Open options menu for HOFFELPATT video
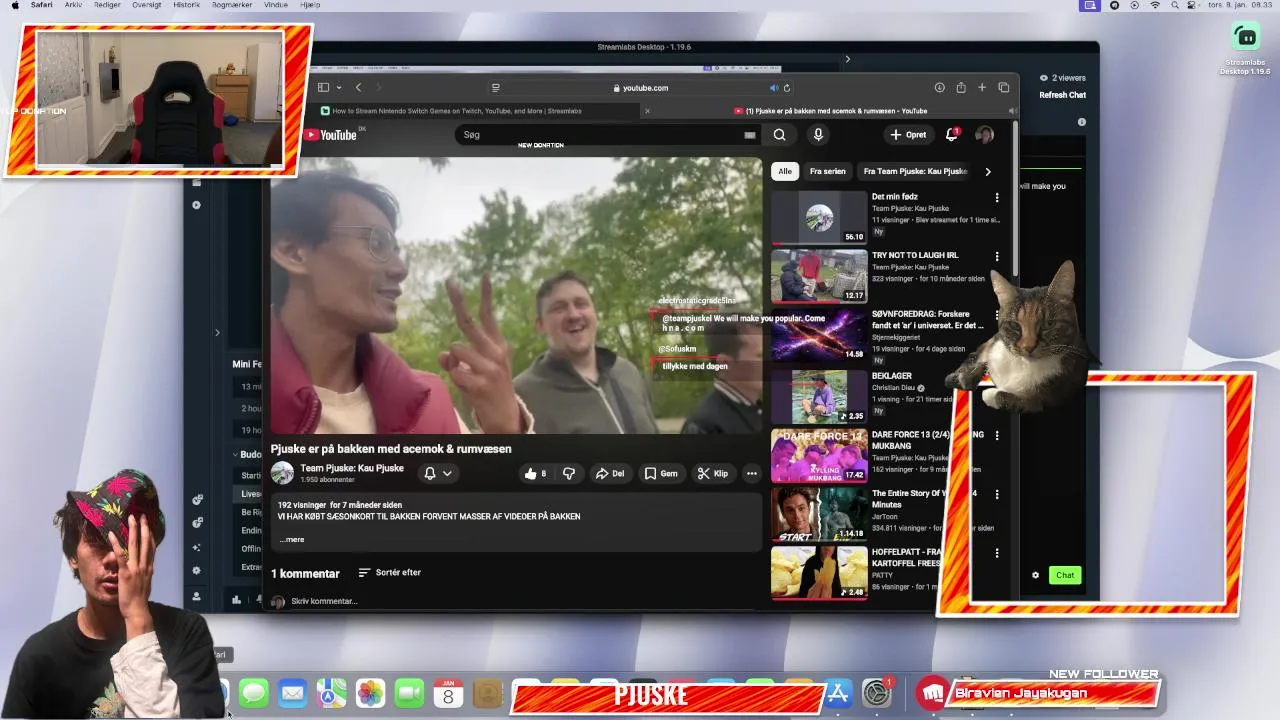The image size is (1280, 720). (997, 553)
